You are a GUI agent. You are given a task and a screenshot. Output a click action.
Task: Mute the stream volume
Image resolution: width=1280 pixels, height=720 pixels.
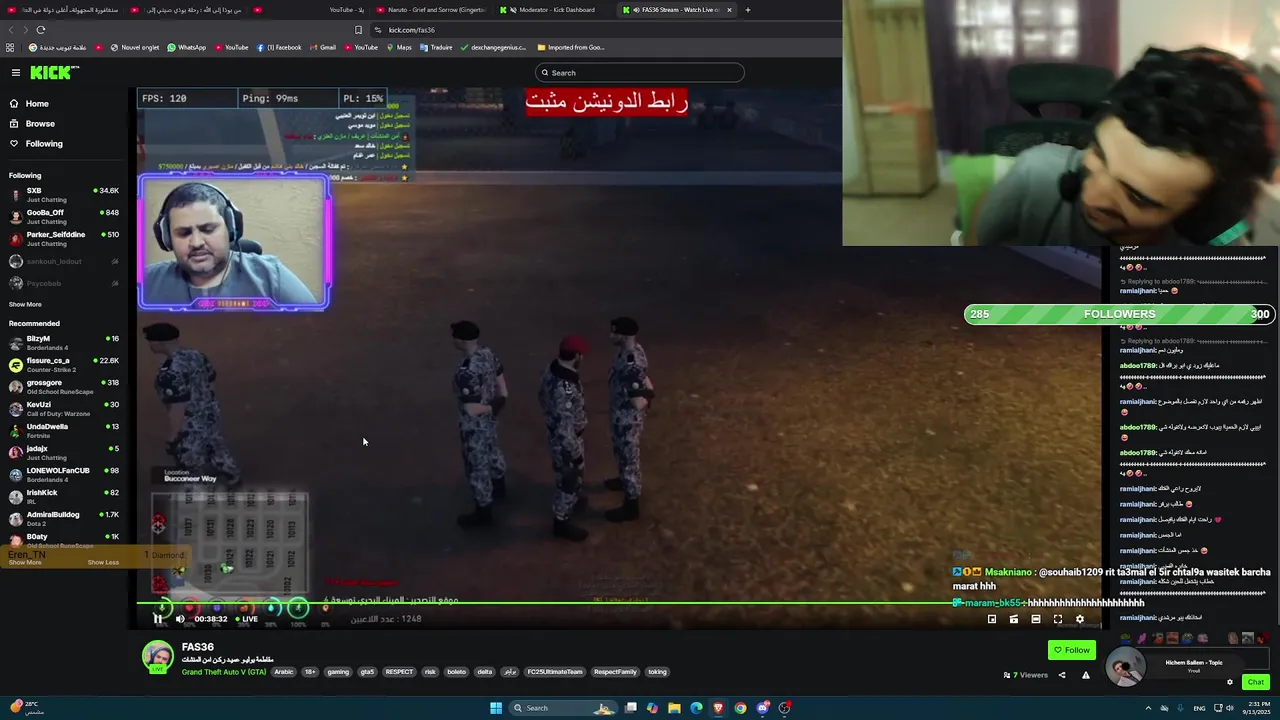pyautogui.click(x=180, y=619)
